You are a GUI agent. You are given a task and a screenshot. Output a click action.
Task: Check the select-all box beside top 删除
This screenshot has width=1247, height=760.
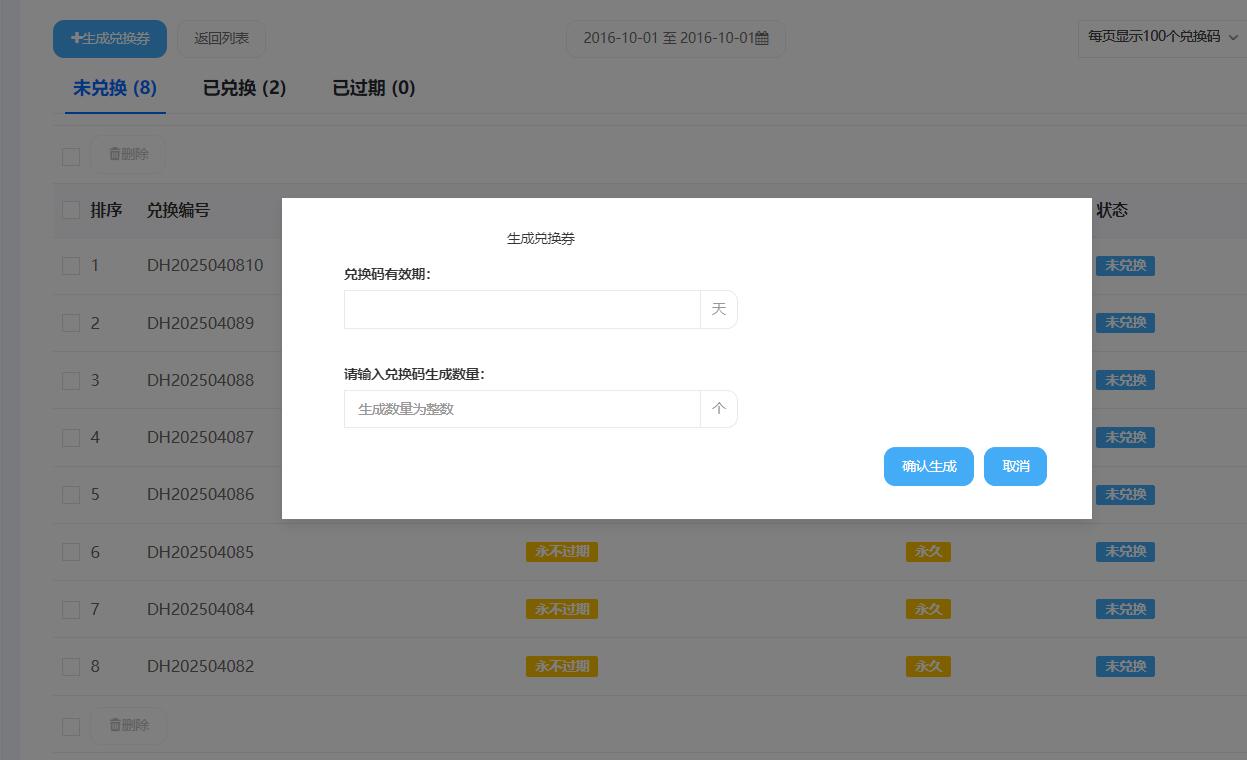[71, 156]
